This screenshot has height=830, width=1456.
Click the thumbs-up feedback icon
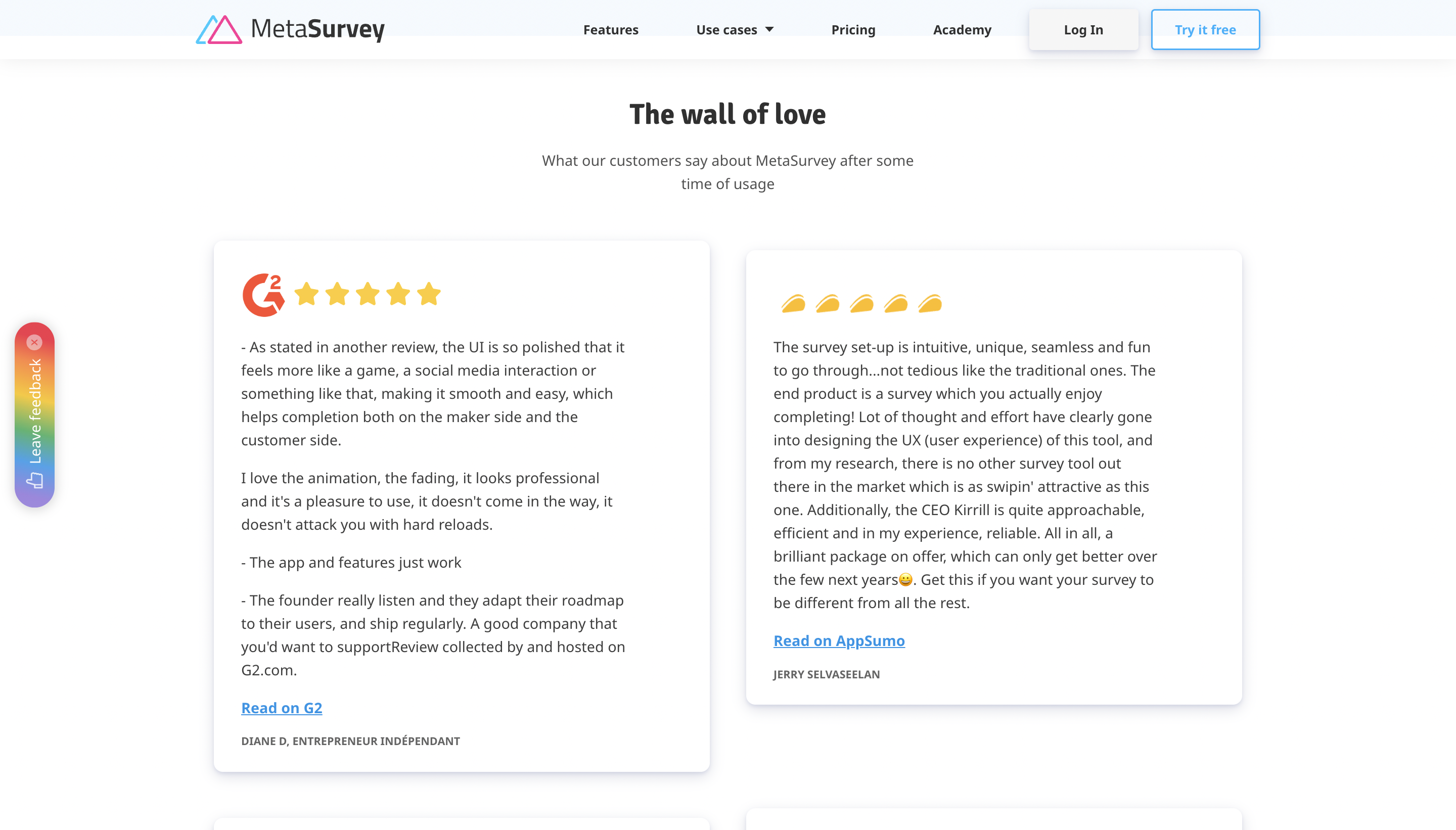coord(35,481)
